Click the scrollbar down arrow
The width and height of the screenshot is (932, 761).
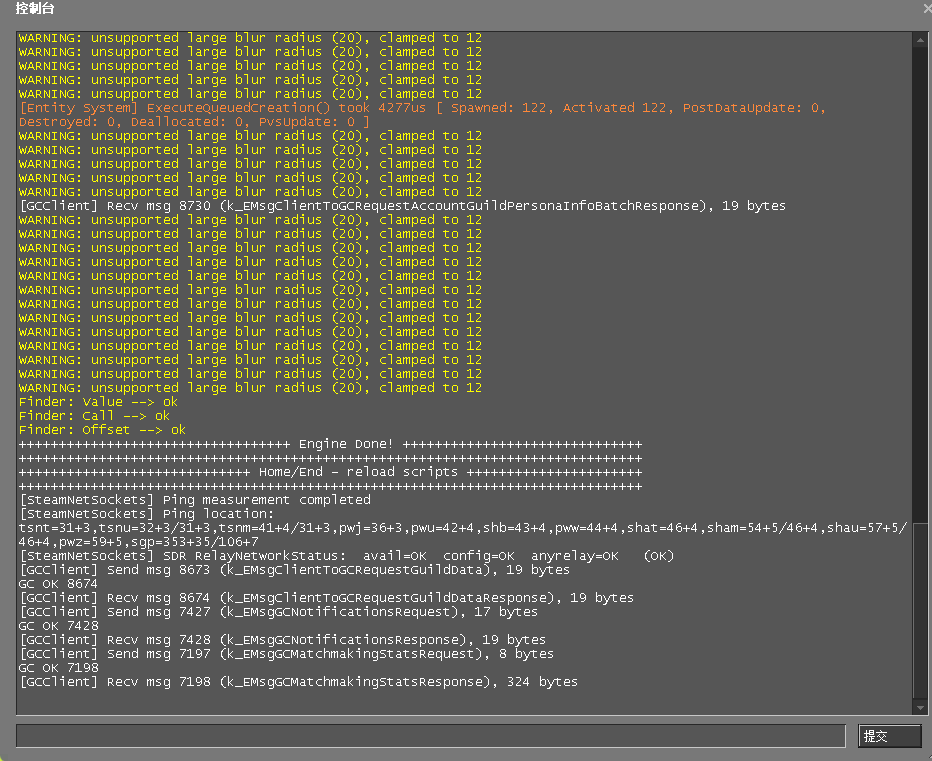click(x=920, y=707)
